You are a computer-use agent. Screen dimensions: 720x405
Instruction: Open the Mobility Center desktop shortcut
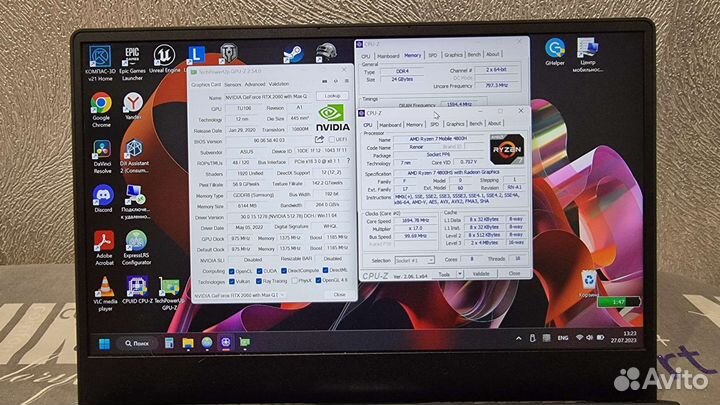click(588, 55)
